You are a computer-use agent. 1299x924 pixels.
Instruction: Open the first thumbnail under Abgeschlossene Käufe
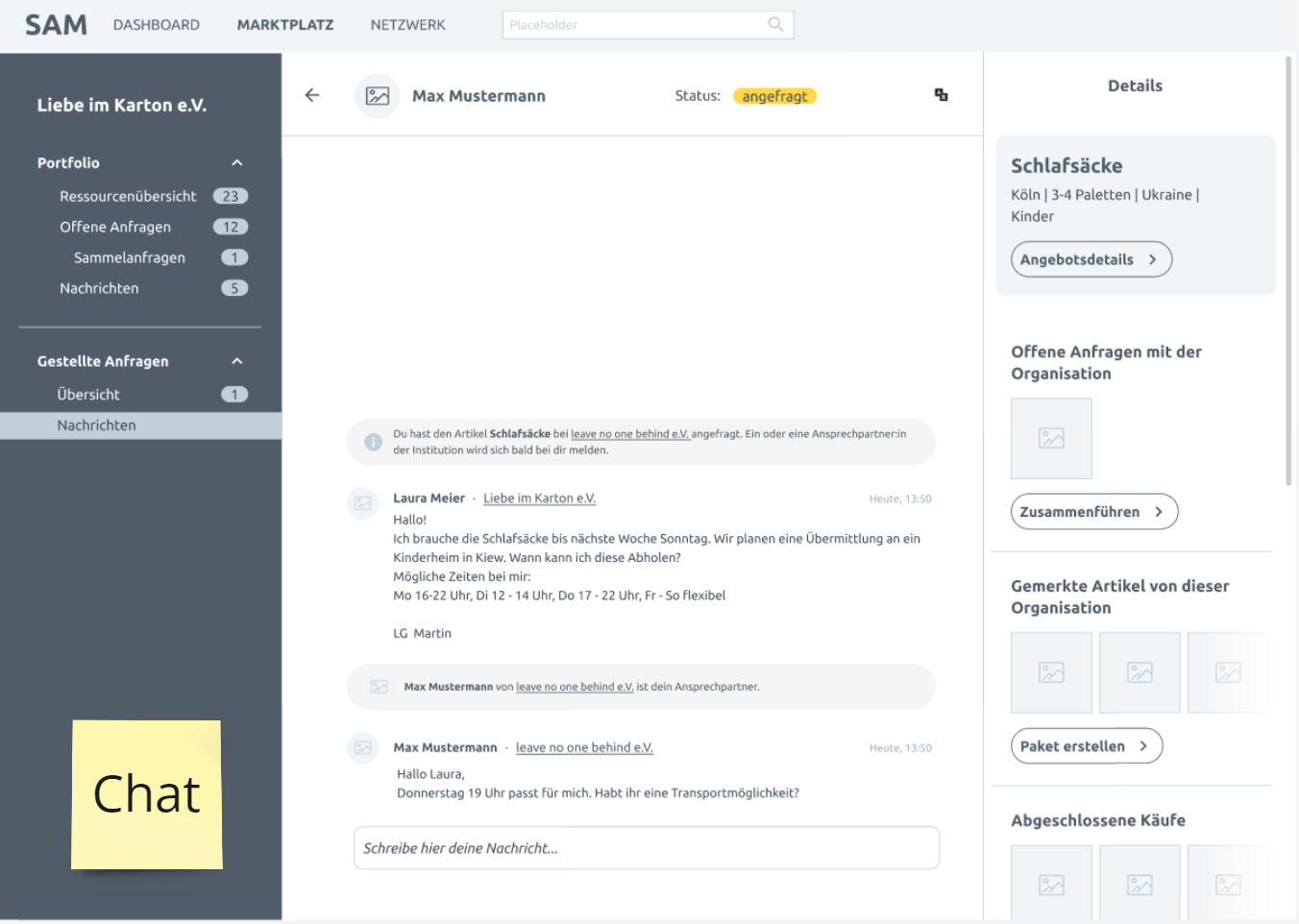1051,884
